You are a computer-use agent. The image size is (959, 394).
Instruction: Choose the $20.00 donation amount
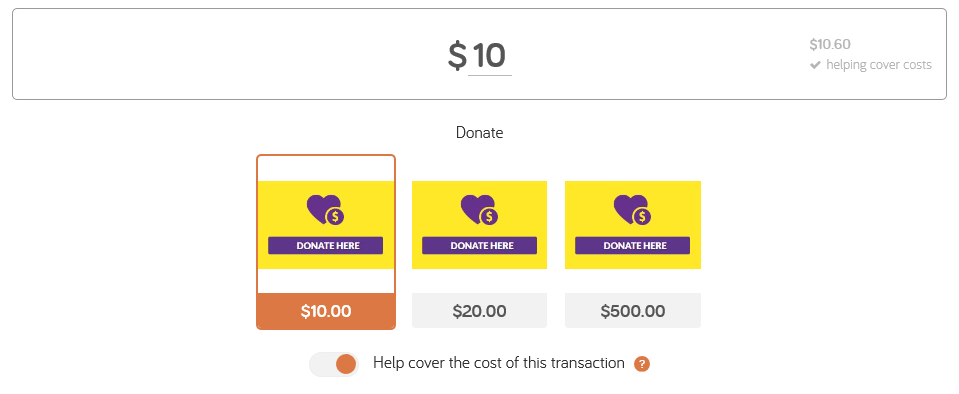(480, 311)
